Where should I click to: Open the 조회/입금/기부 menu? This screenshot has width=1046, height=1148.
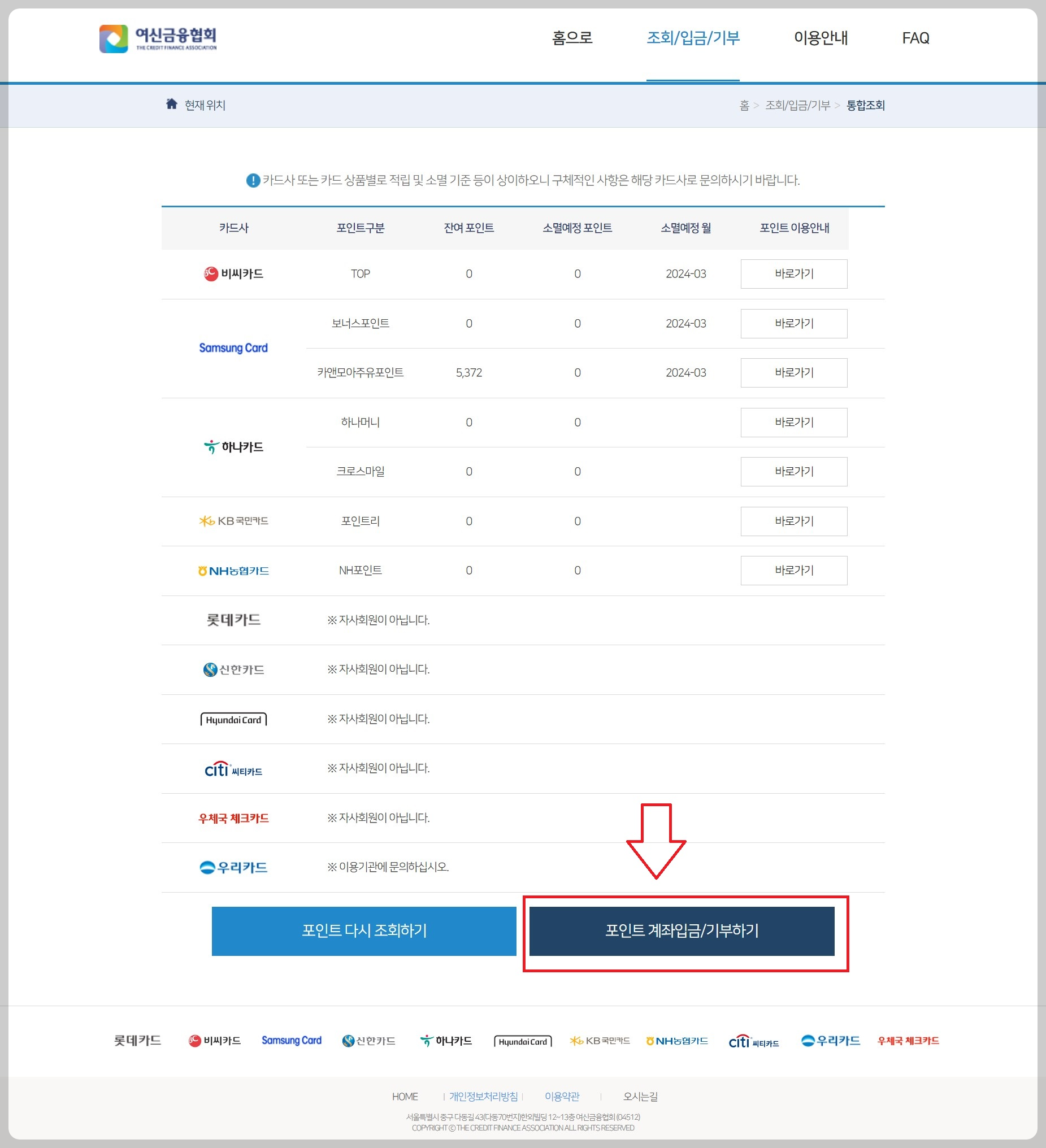click(693, 38)
